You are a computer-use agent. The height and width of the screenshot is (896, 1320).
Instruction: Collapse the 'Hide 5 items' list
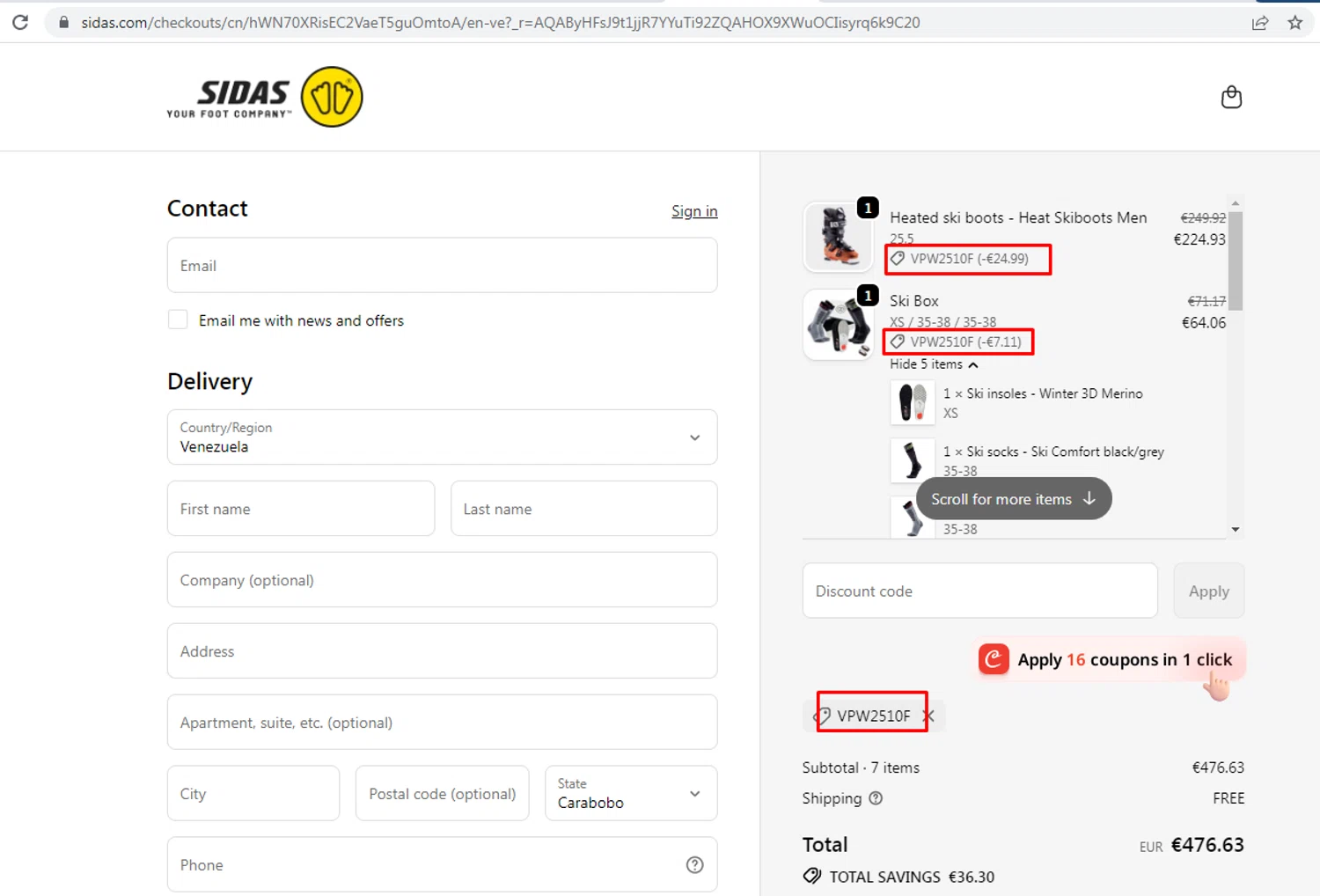click(x=934, y=364)
